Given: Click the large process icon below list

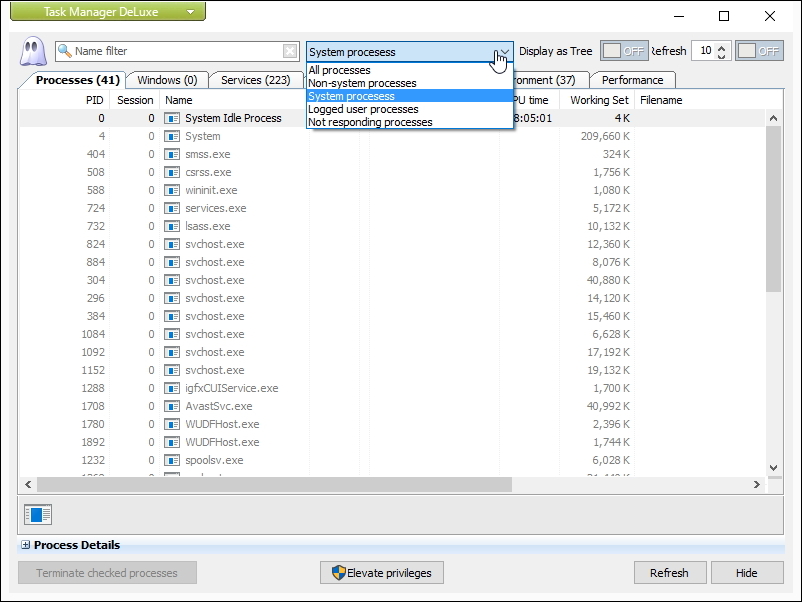Looking at the screenshot, I should coord(38,515).
